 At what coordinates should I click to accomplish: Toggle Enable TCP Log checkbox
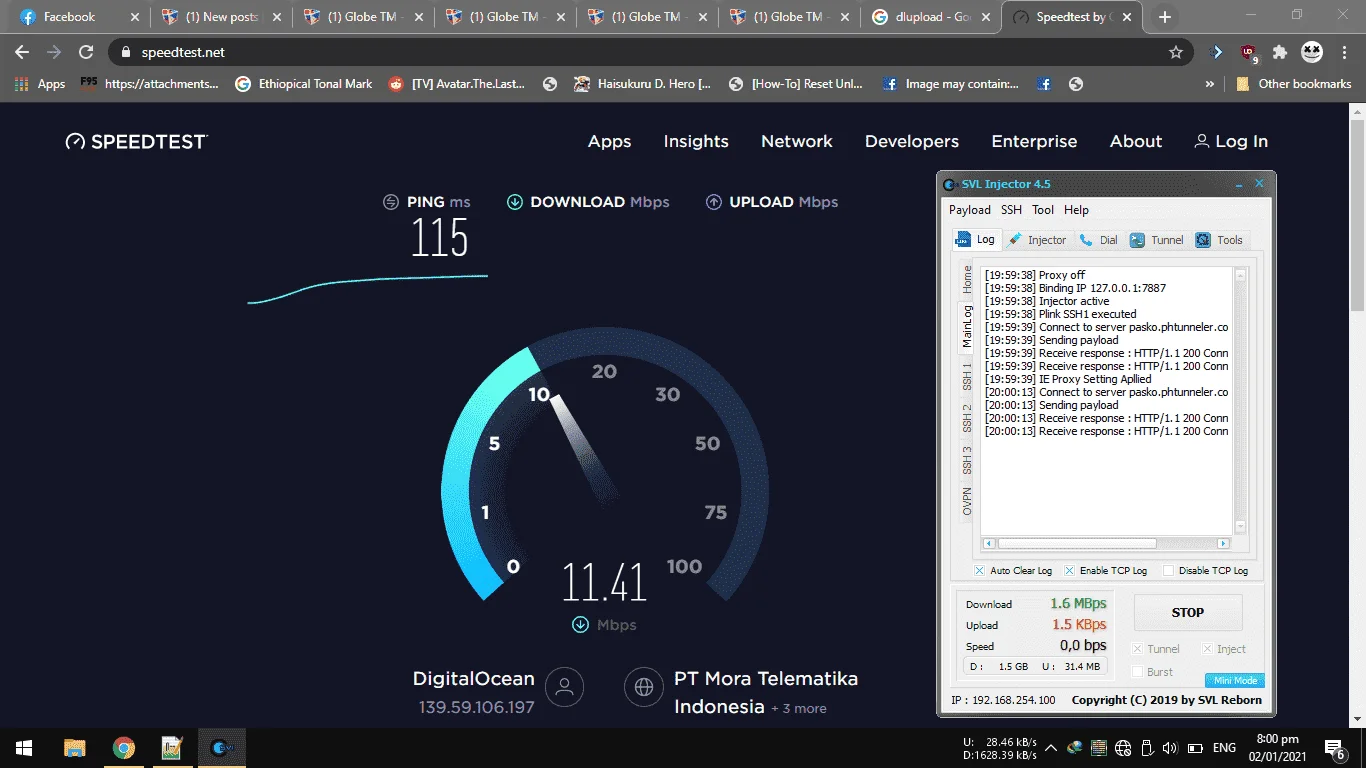tap(1069, 571)
